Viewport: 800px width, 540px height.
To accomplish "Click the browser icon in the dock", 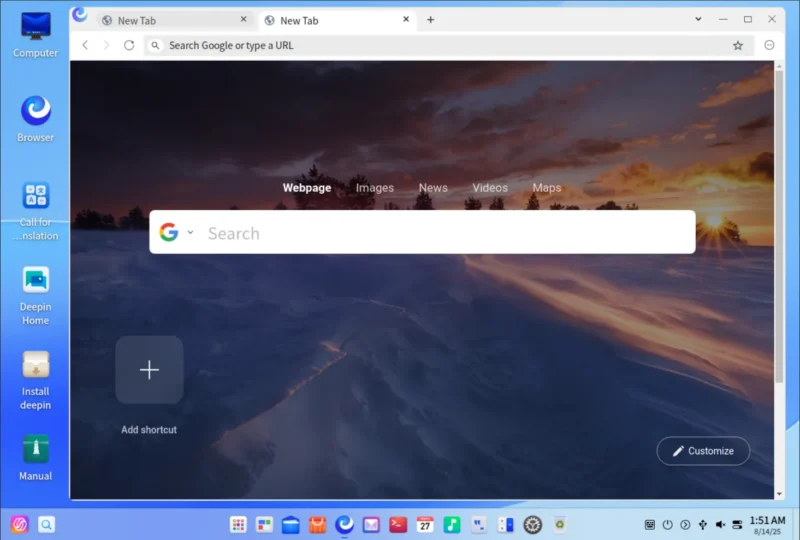I will coord(344,524).
